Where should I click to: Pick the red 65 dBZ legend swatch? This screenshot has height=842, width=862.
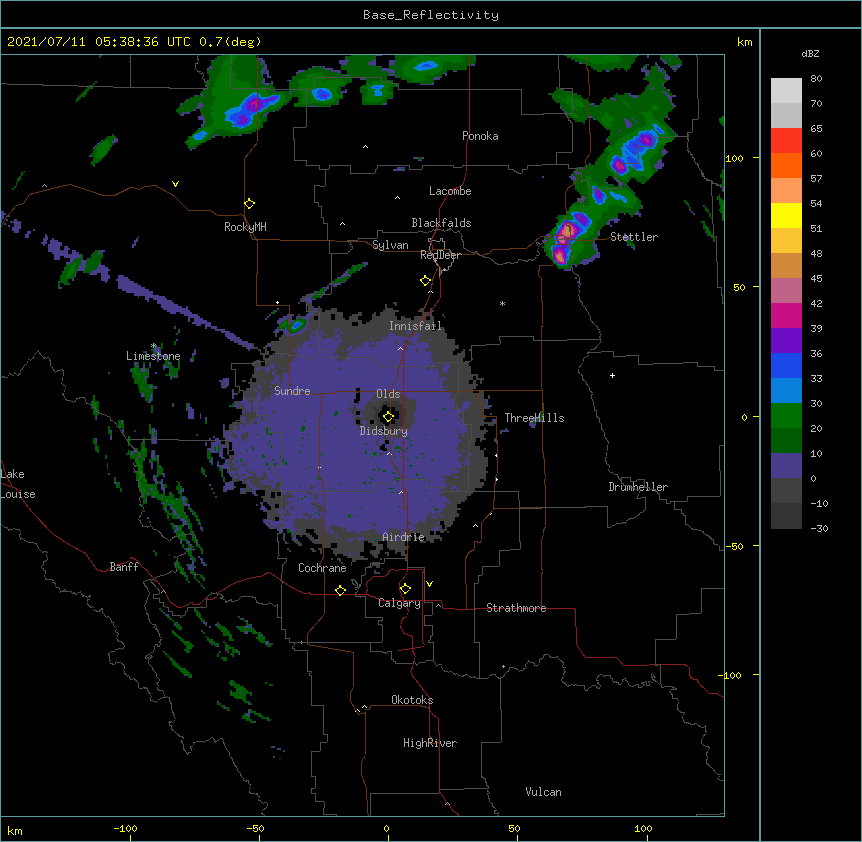(786, 141)
